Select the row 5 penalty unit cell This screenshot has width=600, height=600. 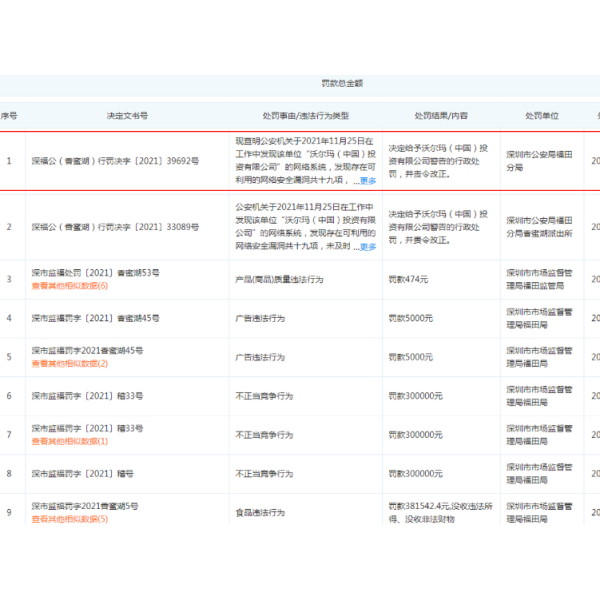point(540,357)
